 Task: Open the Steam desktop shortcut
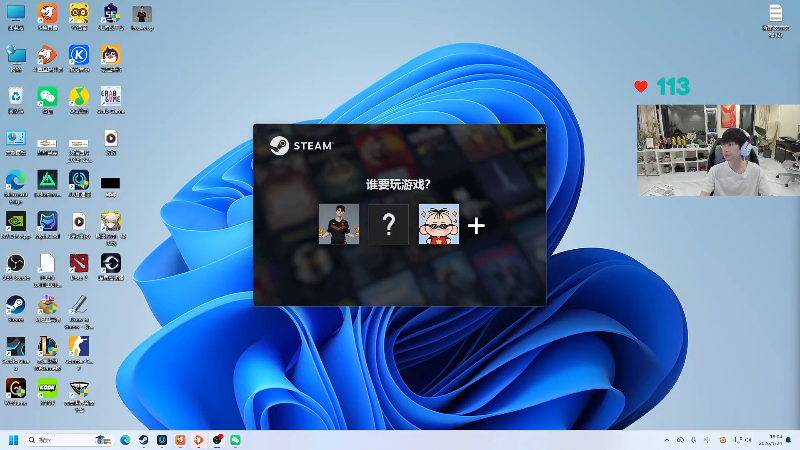click(x=16, y=309)
